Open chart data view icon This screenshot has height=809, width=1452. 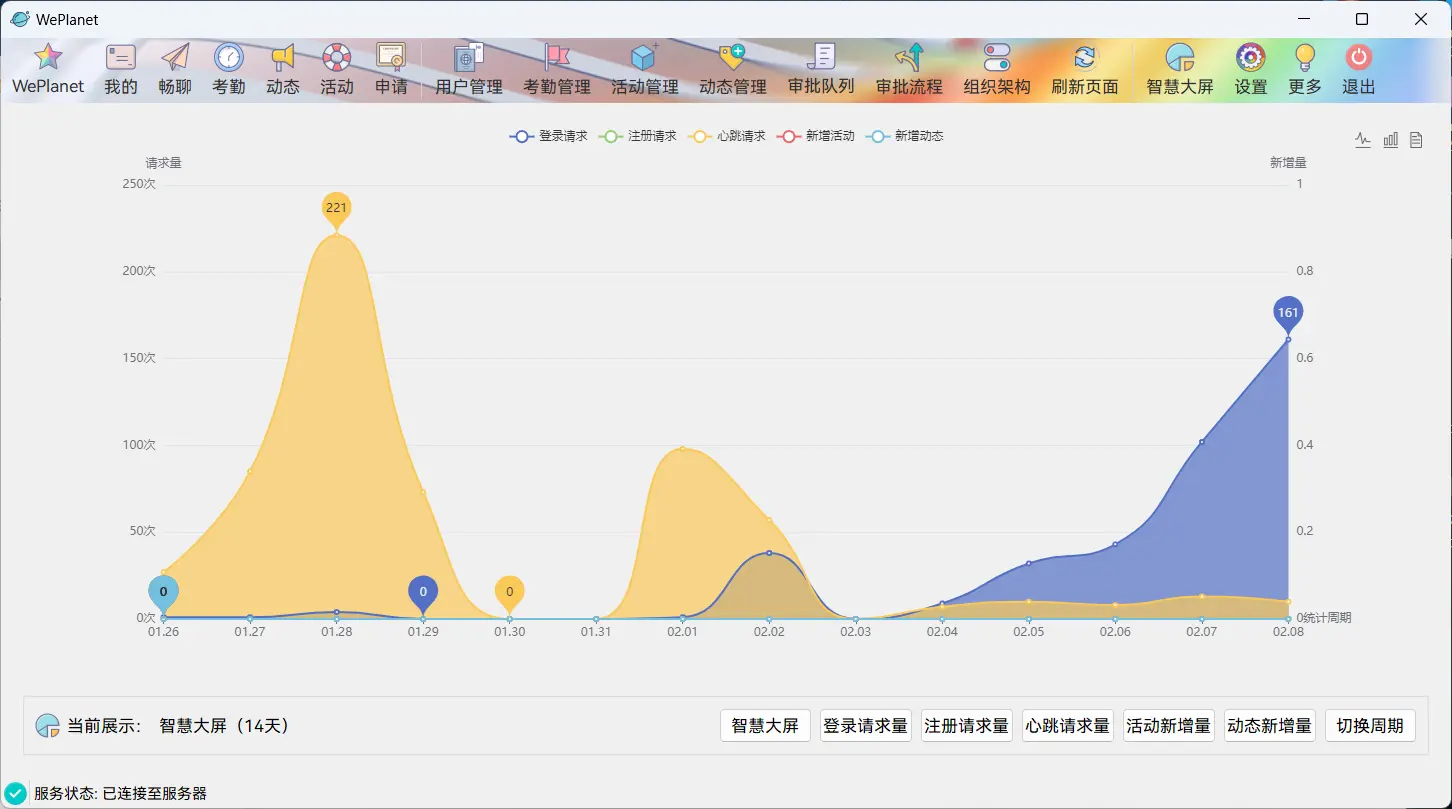1416,140
